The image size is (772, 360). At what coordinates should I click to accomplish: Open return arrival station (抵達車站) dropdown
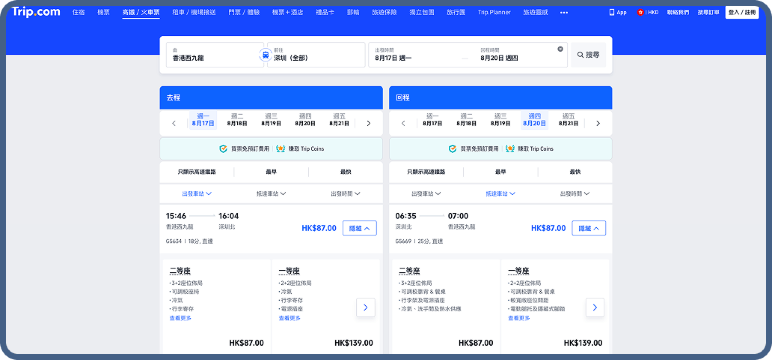(501, 194)
